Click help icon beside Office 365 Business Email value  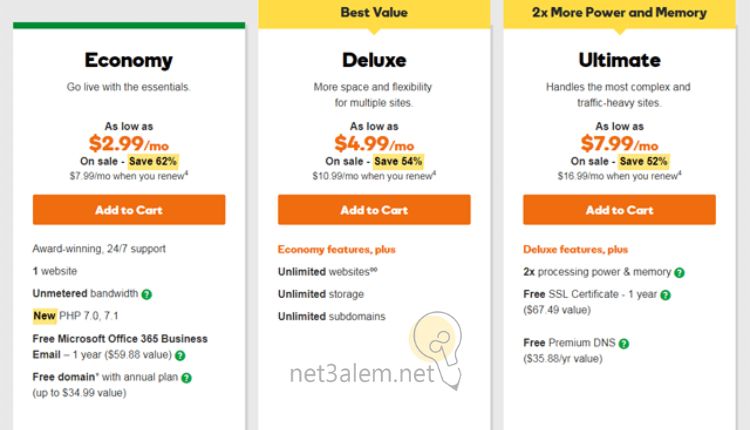click(180, 354)
